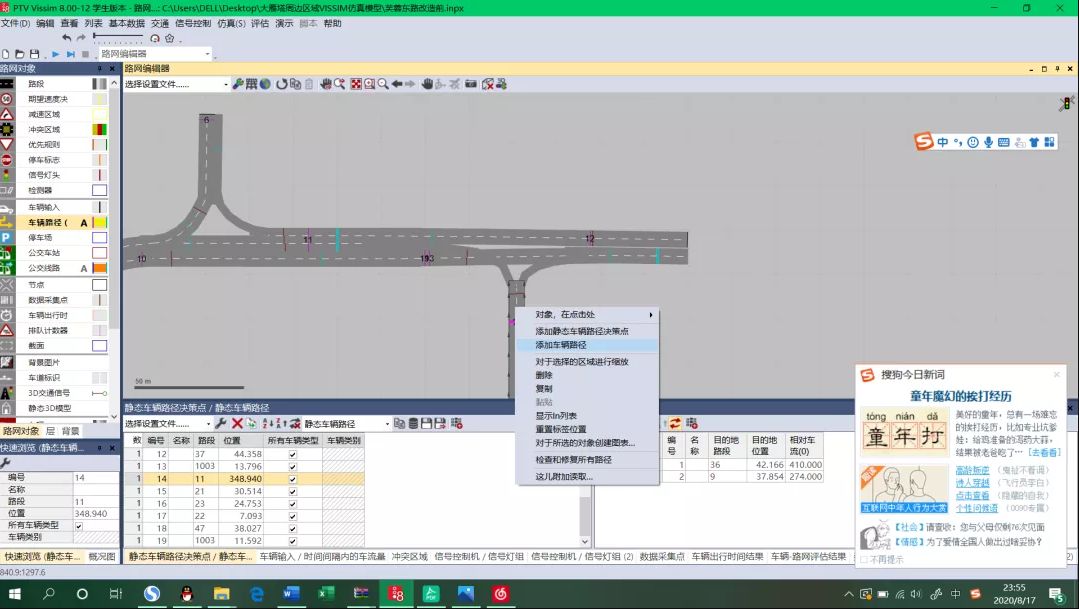1079x609 pixels.
Task: Select the Stop Signs (停车标志) icon
Action: point(7,160)
